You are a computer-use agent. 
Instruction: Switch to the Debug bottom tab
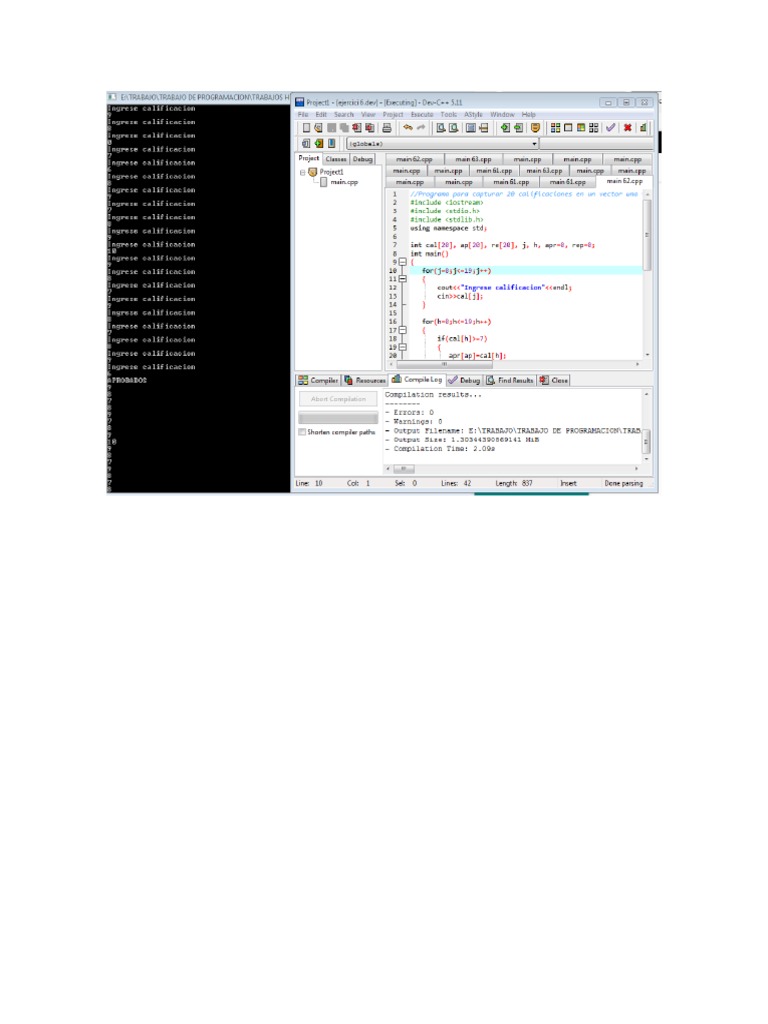pyautogui.click(x=464, y=380)
